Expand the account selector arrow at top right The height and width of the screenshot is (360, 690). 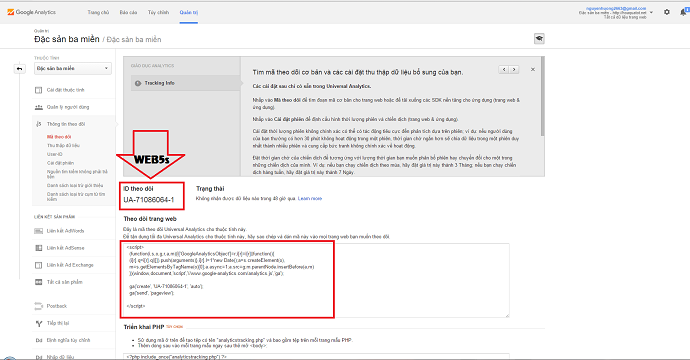[x=651, y=12]
